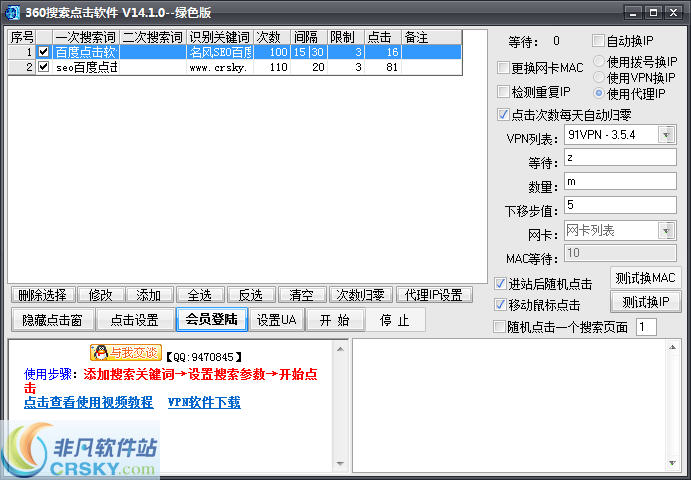Click 清空 button
The height and width of the screenshot is (480, 691).
(302, 295)
